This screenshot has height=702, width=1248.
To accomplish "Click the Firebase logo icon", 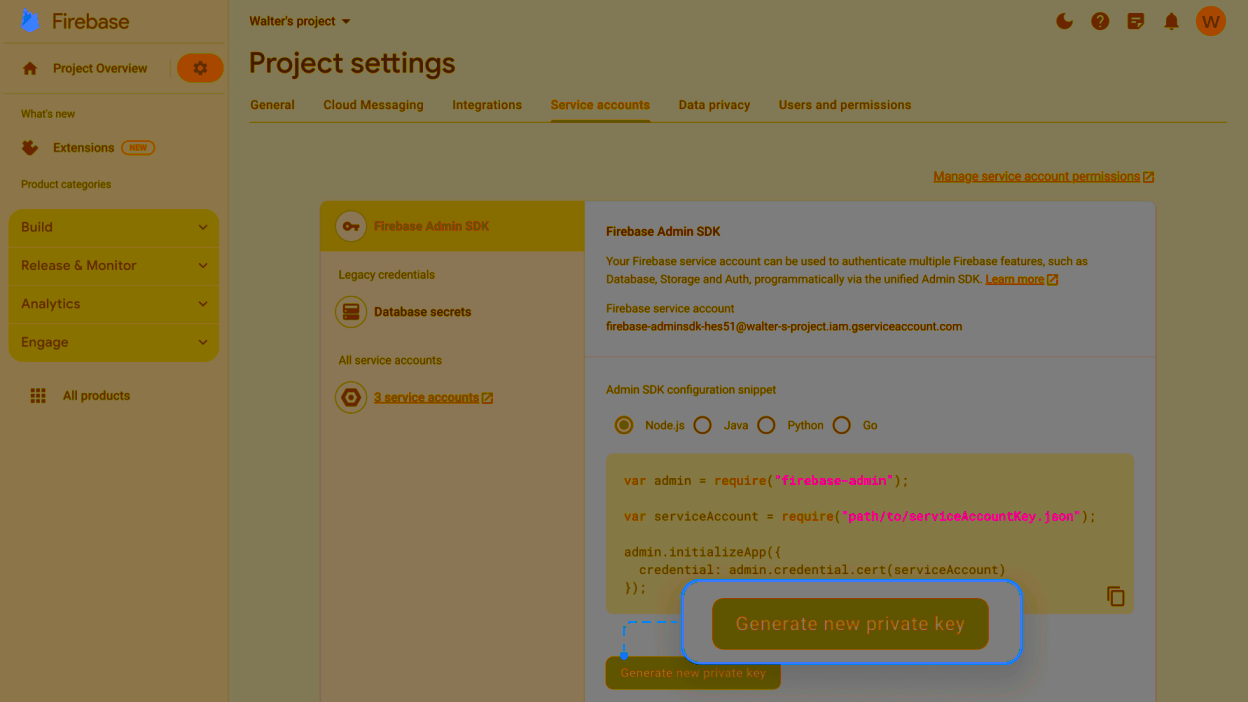I will [31, 21].
